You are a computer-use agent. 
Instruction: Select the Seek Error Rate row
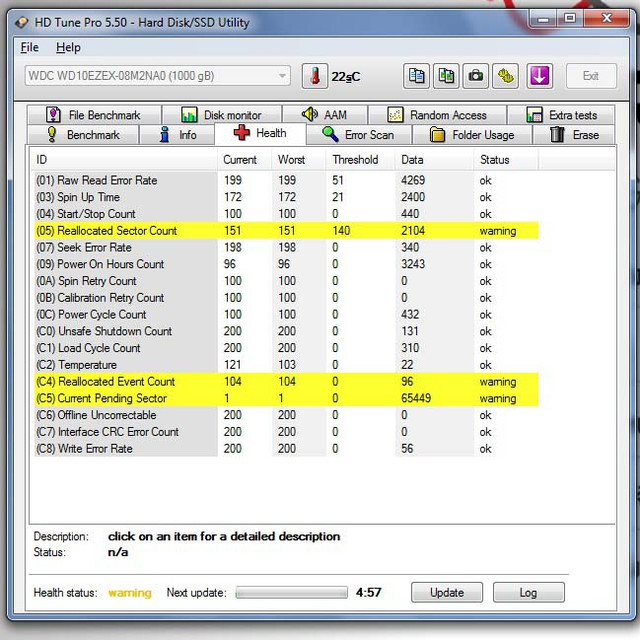tap(286, 247)
